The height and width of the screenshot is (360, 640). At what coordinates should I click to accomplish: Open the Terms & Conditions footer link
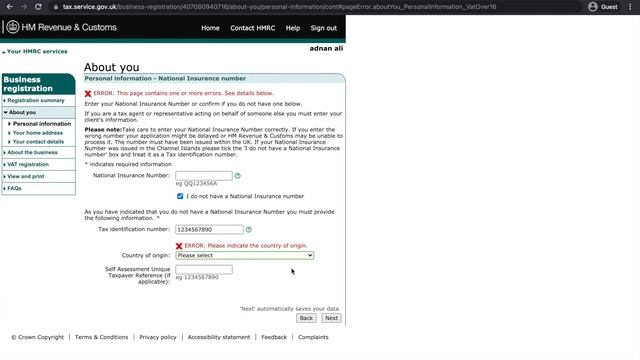coord(101,337)
